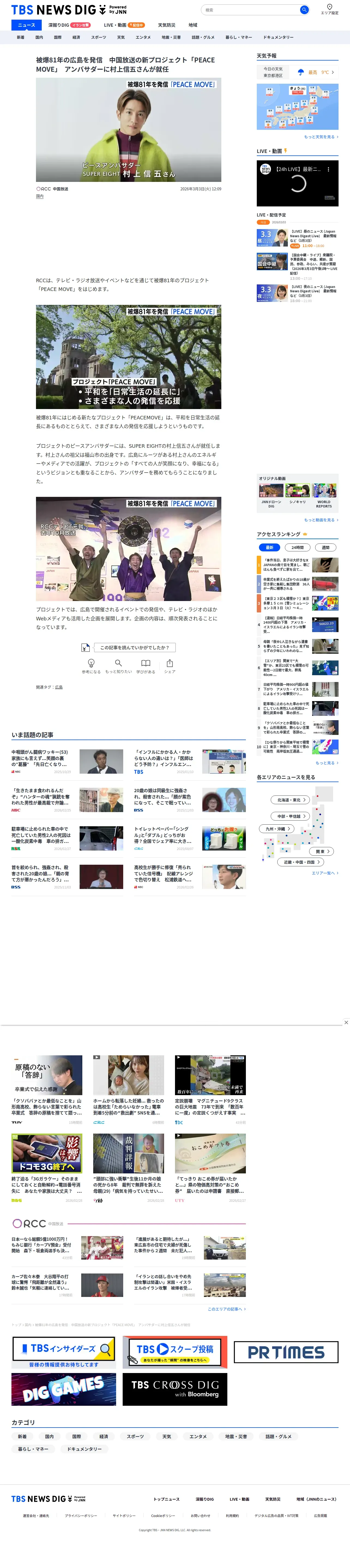Open footer お問い合わせ link
Image resolution: width=350 pixels, height=1568 pixels.
click(200, 1516)
